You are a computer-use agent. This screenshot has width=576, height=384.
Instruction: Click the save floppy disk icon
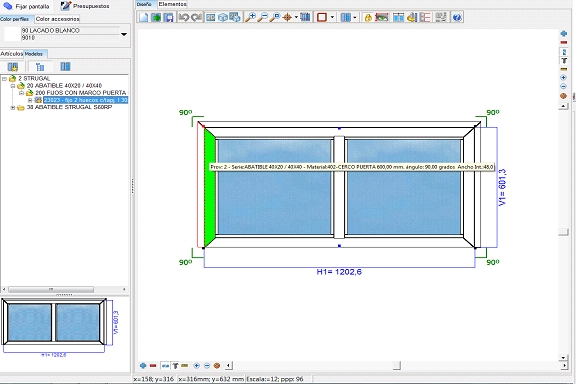point(168,17)
